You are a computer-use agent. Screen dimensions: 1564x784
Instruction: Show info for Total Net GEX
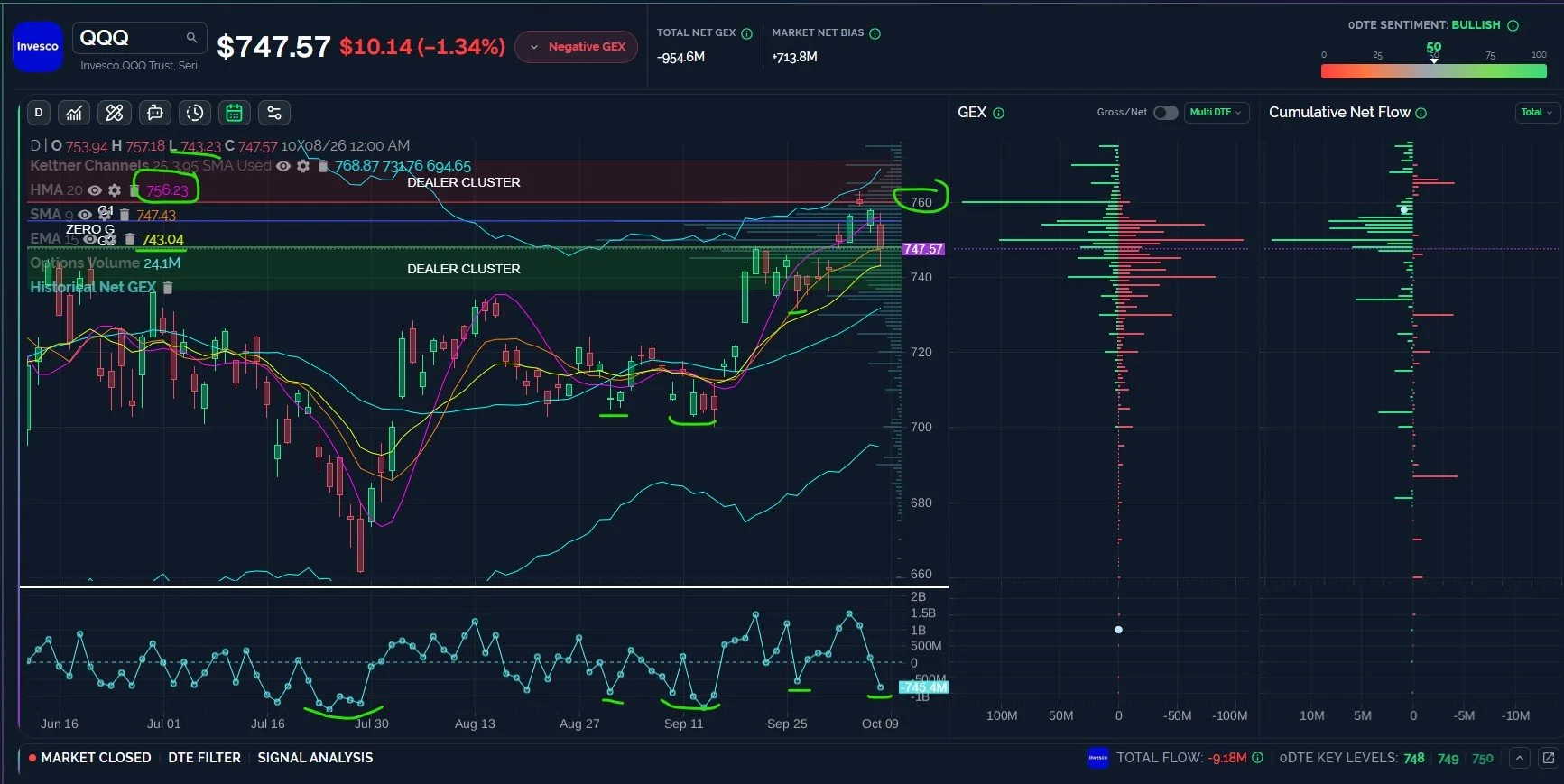point(746,33)
